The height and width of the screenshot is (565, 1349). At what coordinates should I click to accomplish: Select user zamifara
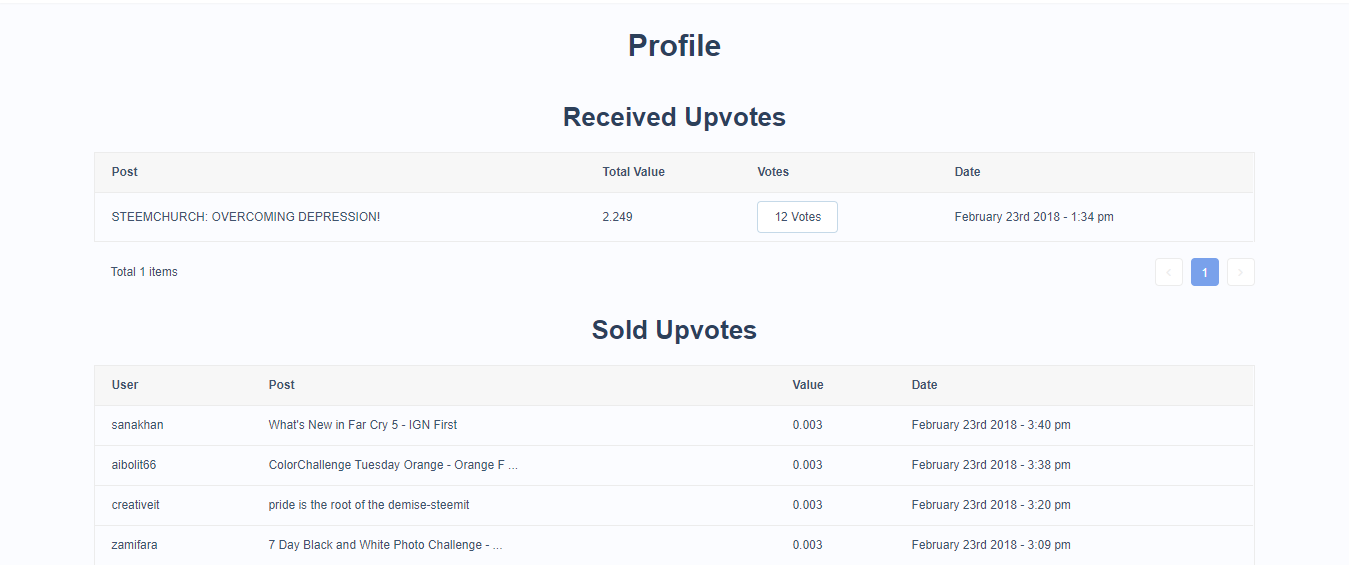(134, 545)
